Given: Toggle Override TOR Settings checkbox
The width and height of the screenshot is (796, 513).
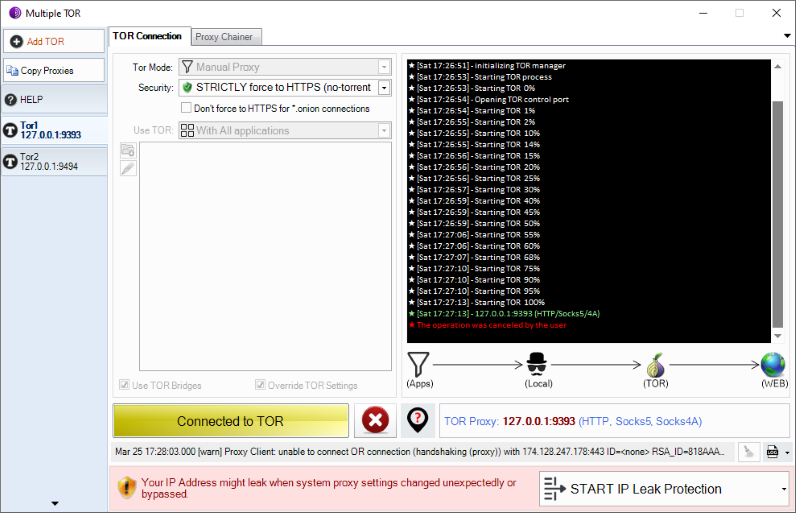Looking at the screenshot, I should tap(260, 385).
